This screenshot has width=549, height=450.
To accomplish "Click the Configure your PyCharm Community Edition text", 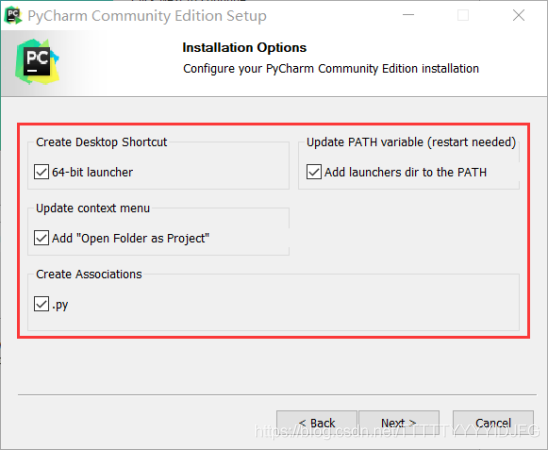I will click(331, 68).
